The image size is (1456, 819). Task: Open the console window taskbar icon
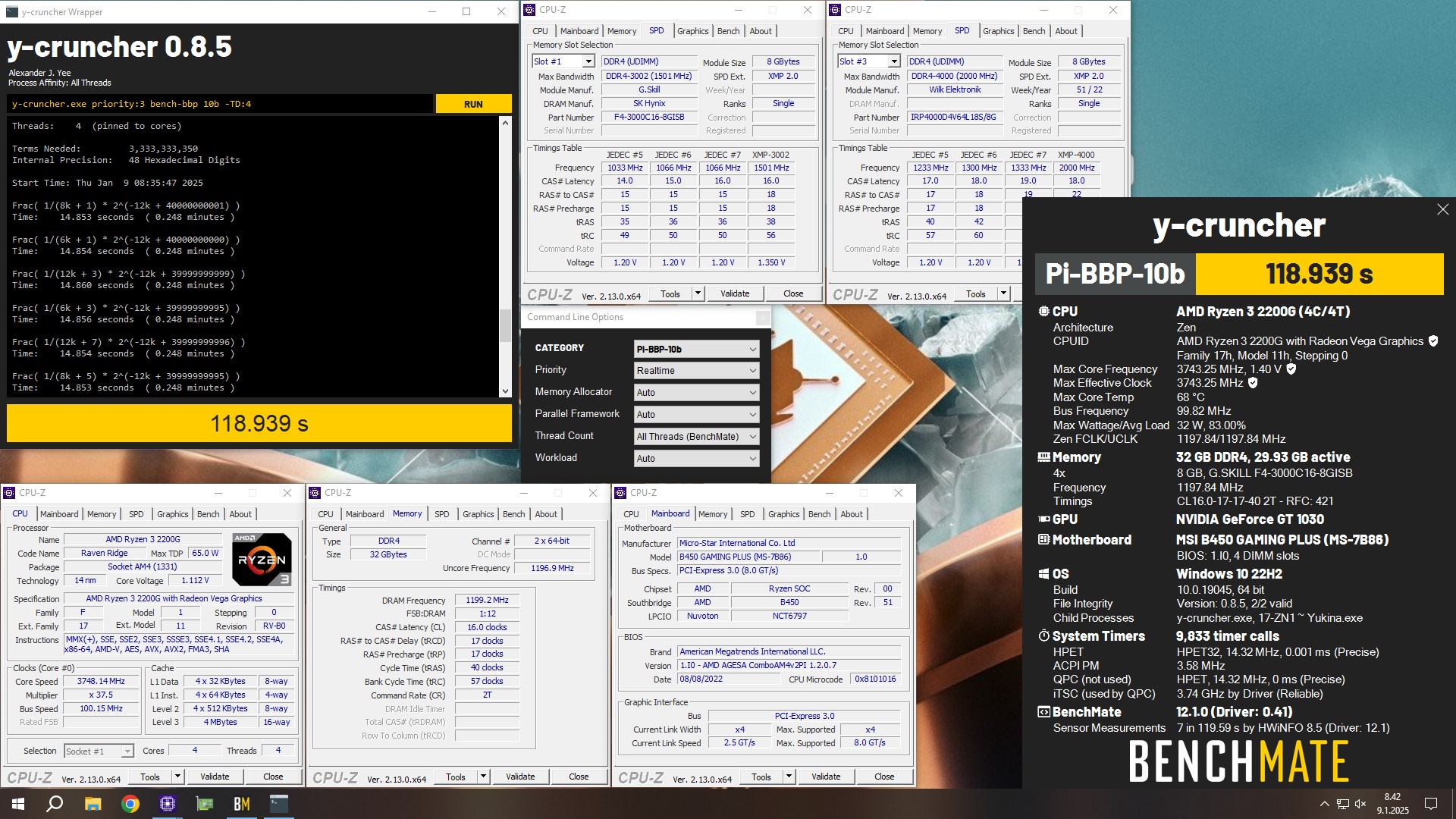[x=279, y=804]
